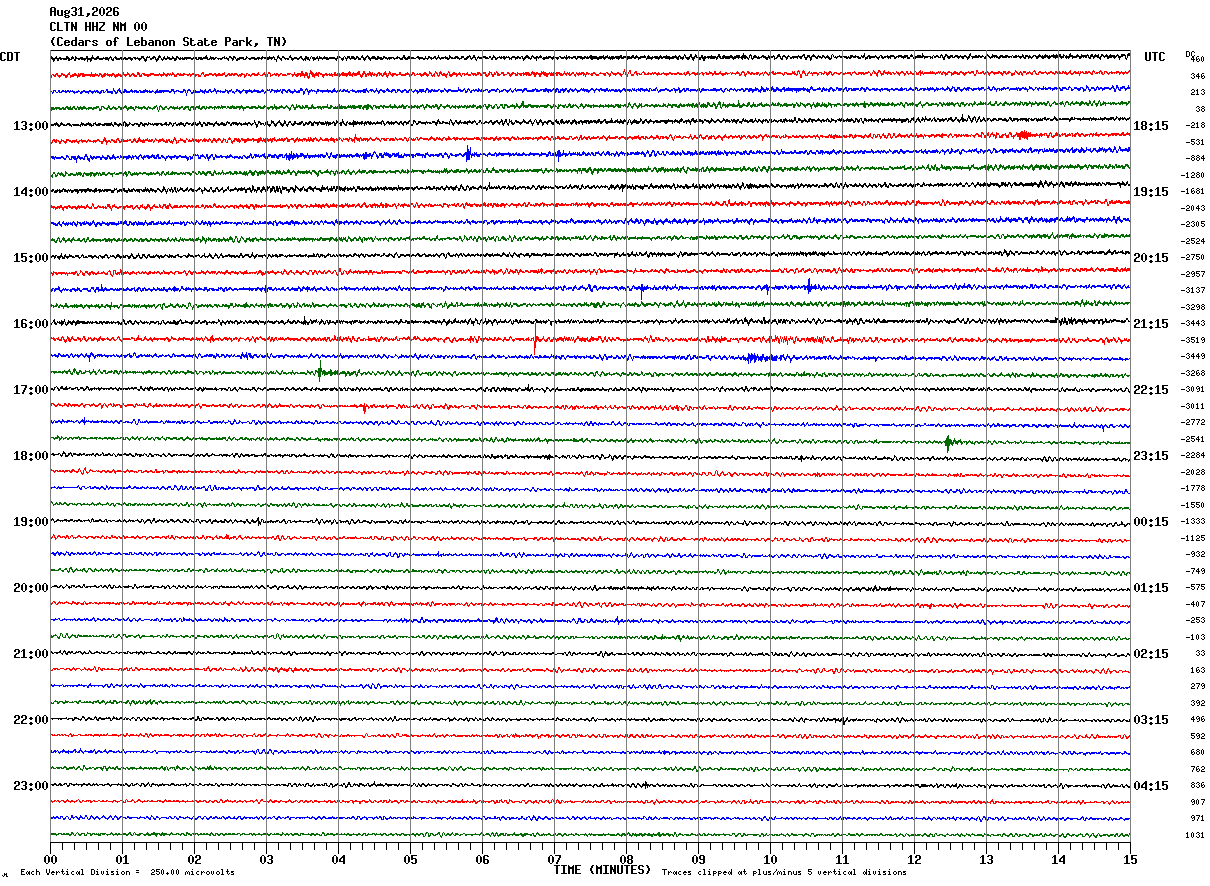Click the green spike near minute 12.5
This screenshot has height=886, width=1210.
[948, 442]
